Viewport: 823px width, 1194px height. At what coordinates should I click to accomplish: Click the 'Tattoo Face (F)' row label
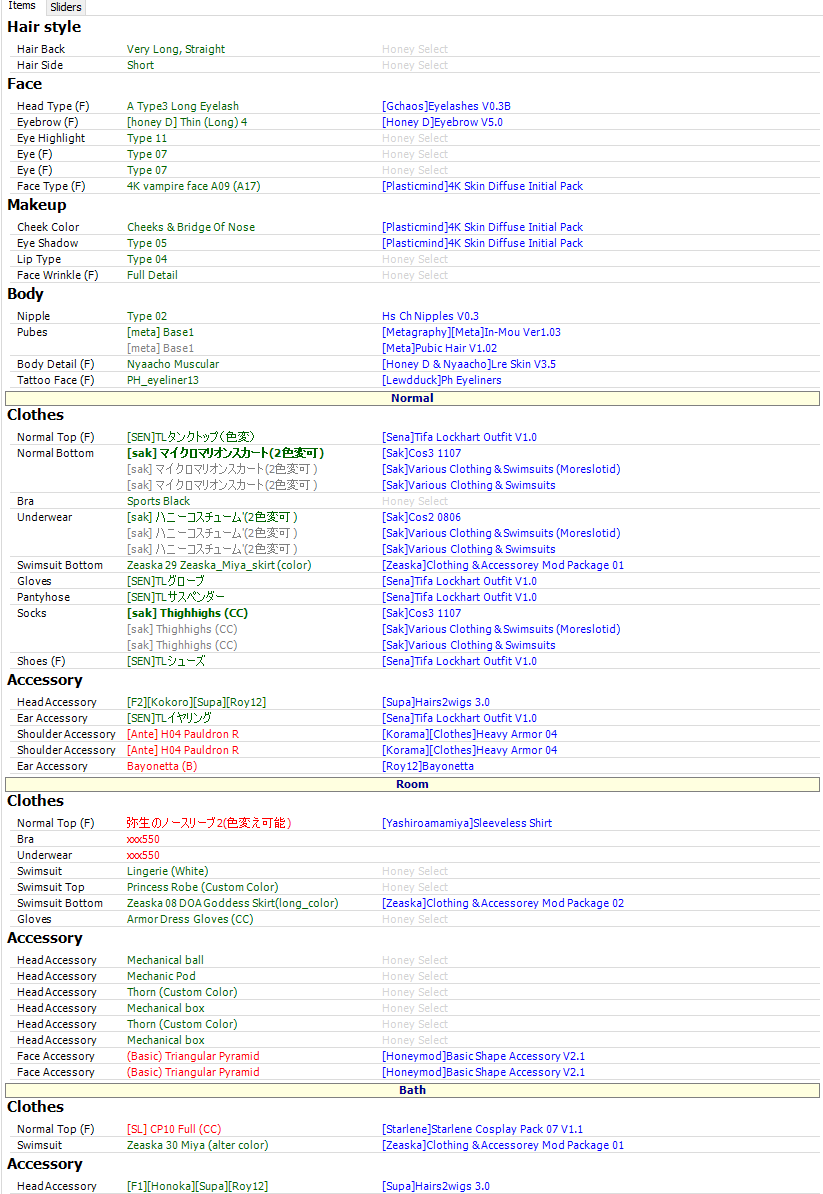click(56, 381)
